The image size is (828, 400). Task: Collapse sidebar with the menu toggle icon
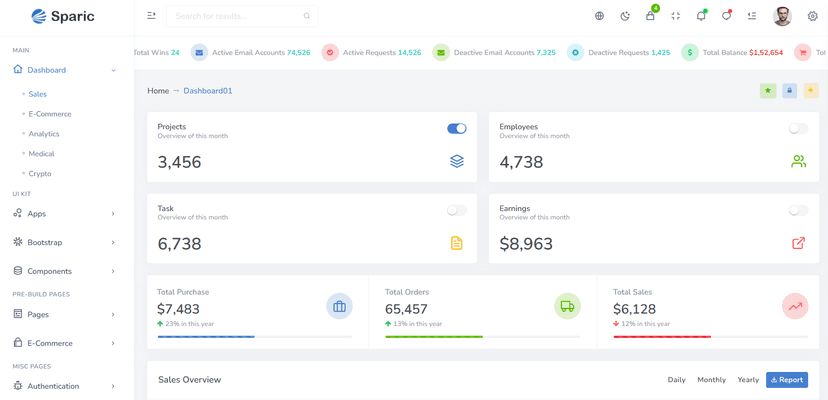tap(151, 16)
